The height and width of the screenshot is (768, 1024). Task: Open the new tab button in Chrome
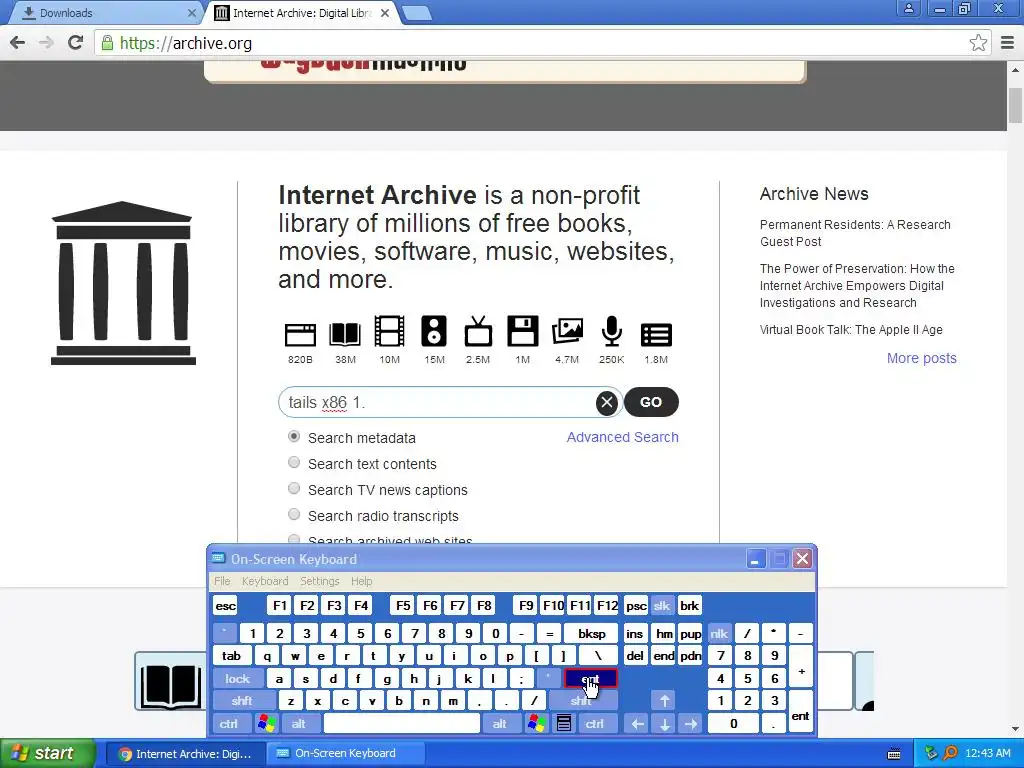pos(416,13)
